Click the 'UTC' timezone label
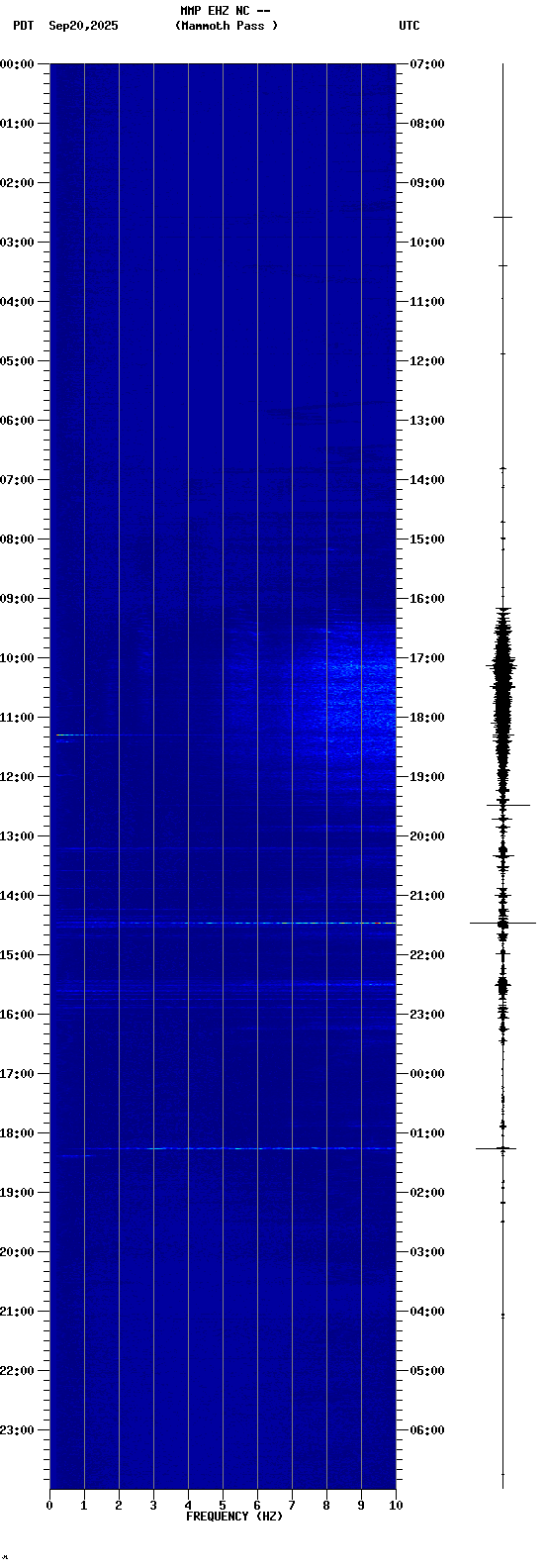Image resolution: width=546 pixels, height=1568 pixels. [409, 26]
